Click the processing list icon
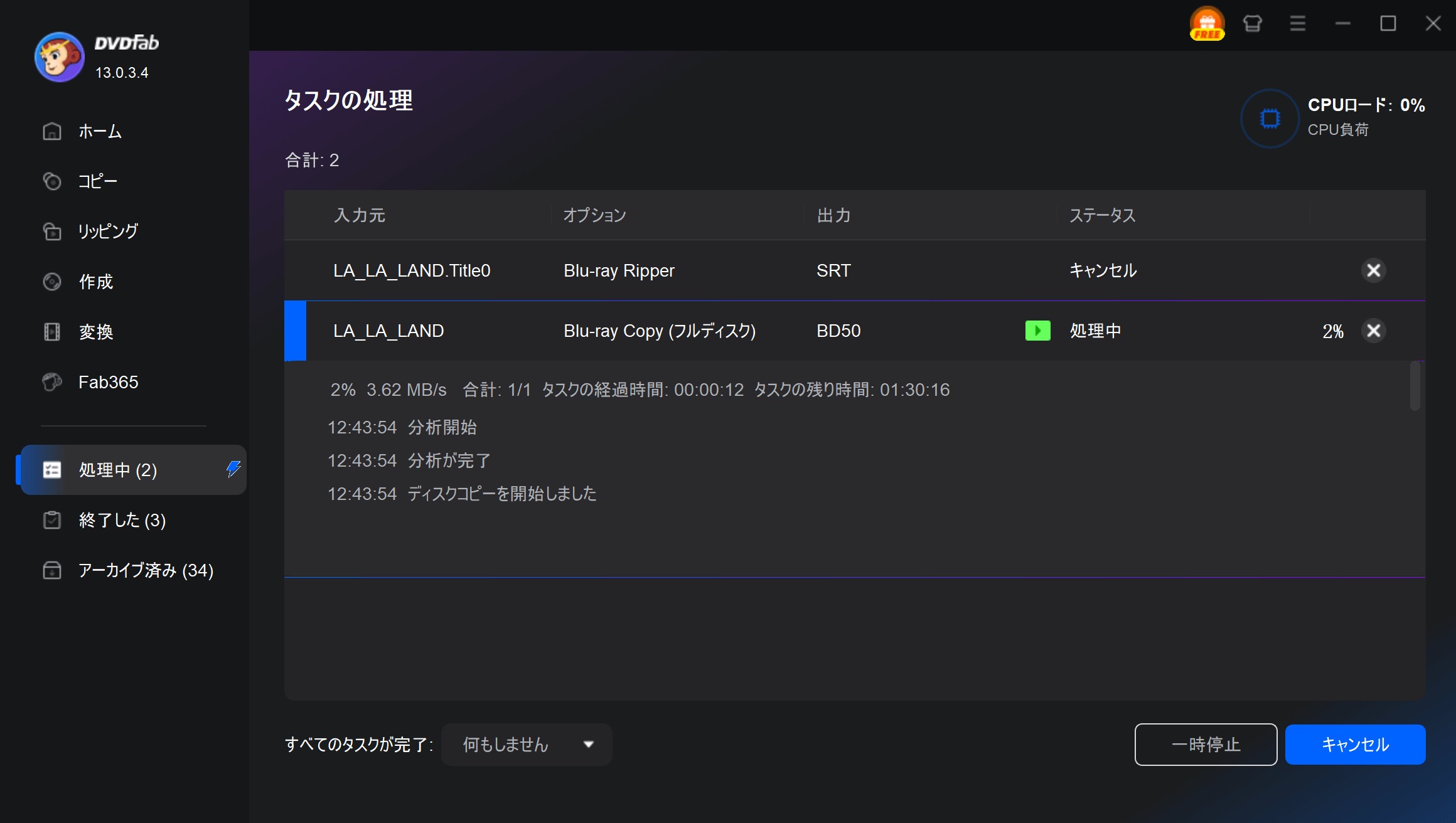This screenshot has height=823, width=1456. tap(52, 470)
